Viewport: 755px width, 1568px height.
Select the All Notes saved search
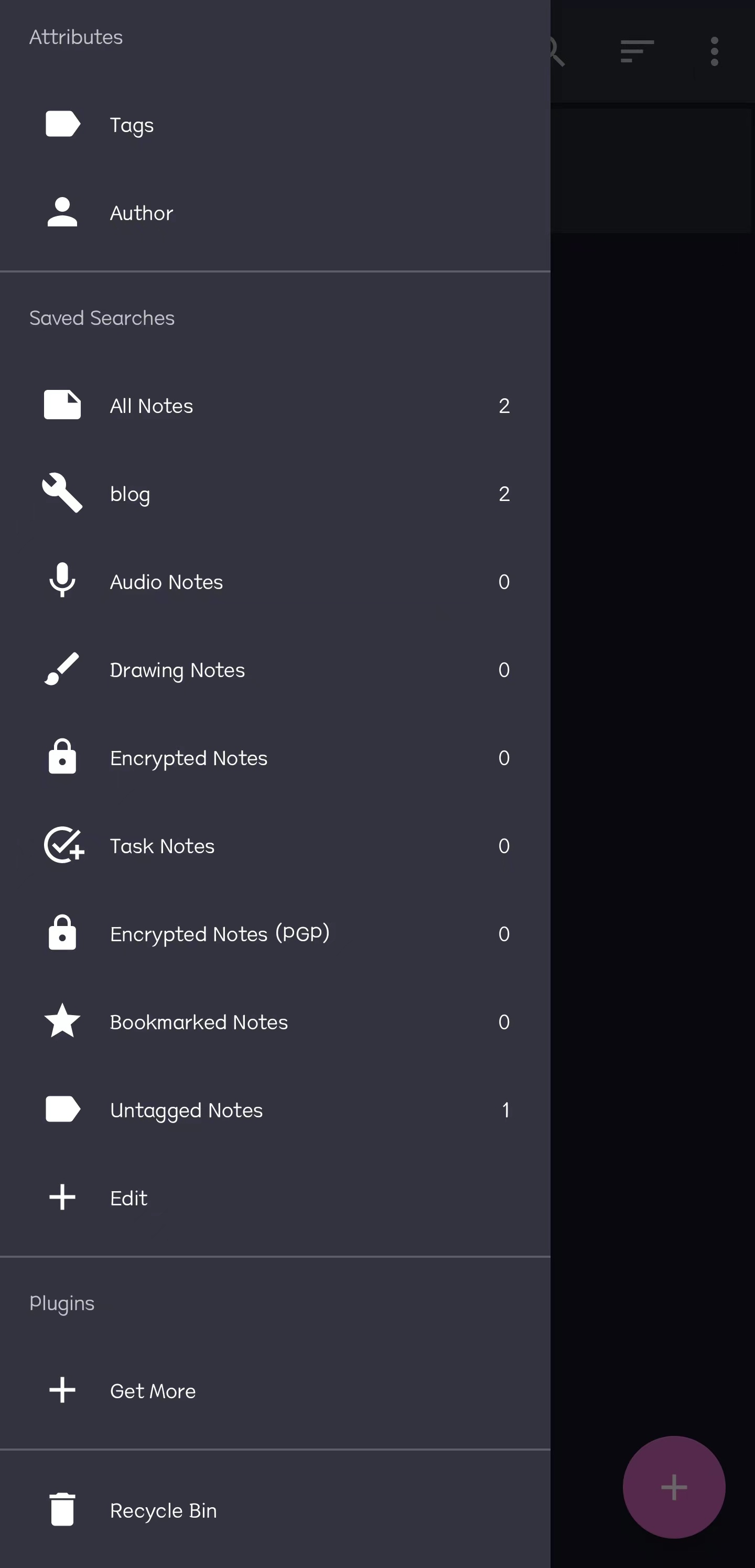[x=151, y=406]
